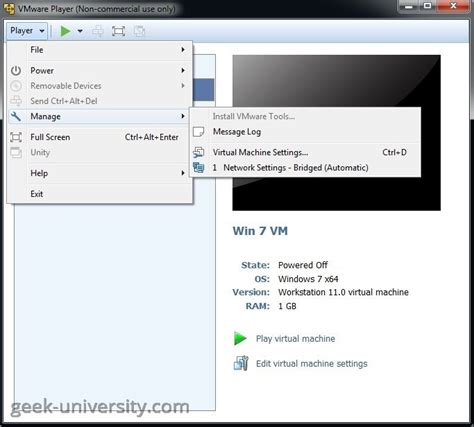Click the Full Screen icon in menu
This screenshot has height=427, width=474.
click(16, 137)
